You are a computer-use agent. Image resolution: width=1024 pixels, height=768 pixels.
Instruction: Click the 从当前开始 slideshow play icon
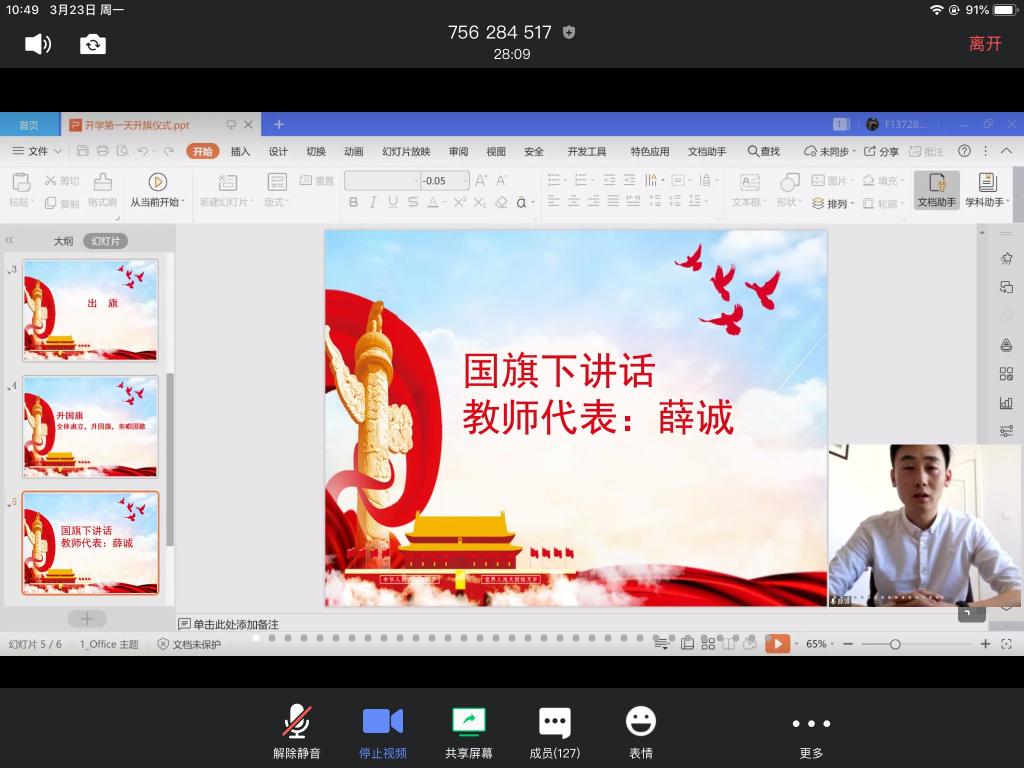tap(157, 182)
